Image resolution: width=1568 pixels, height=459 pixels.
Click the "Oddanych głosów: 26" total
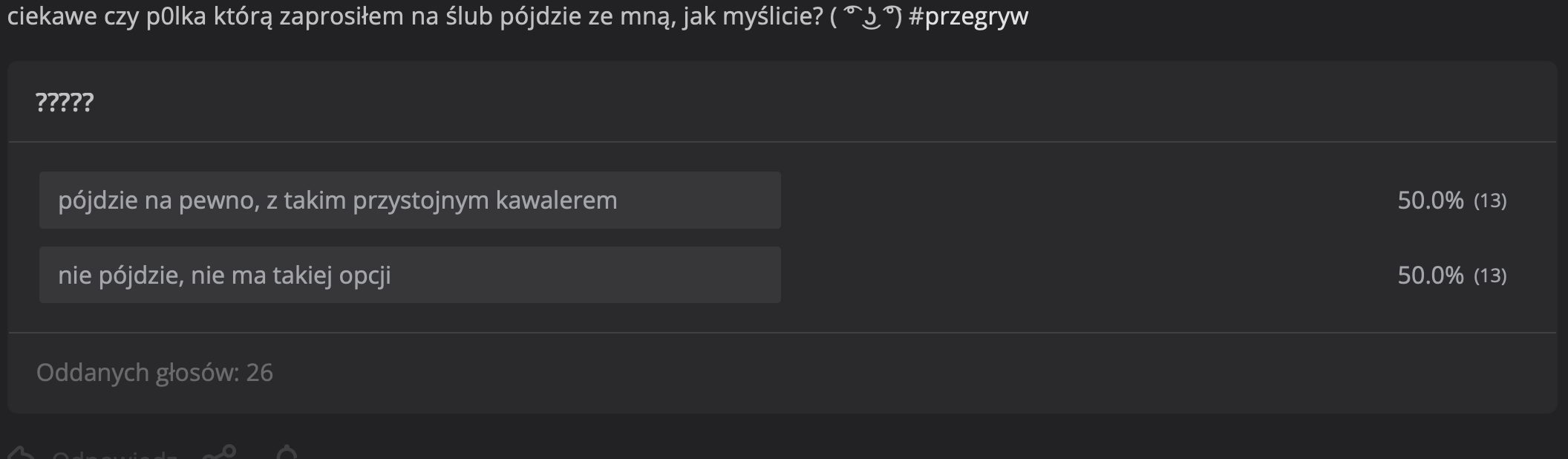pos(154,372)
